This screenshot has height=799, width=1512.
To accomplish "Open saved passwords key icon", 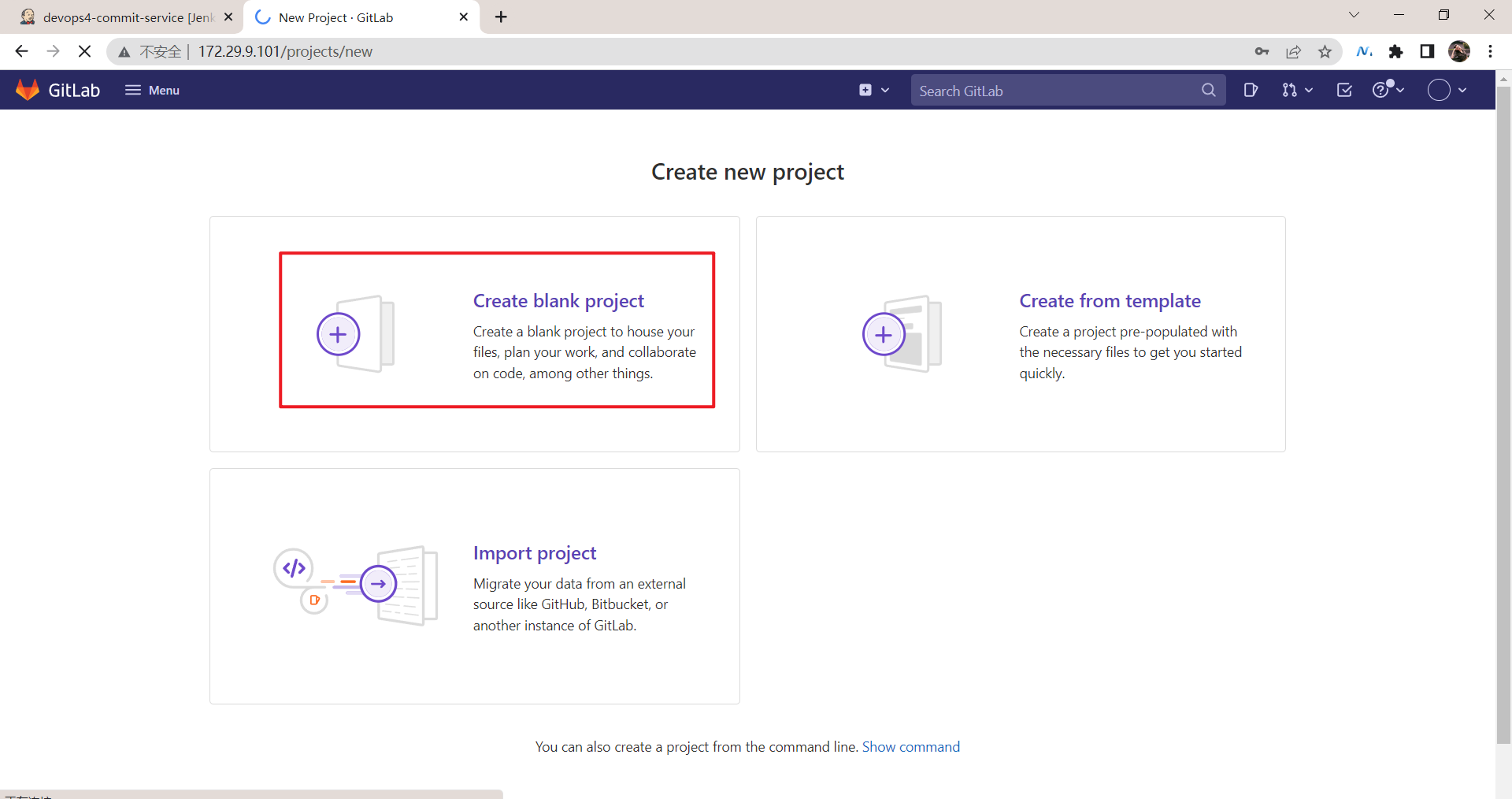I will pyautogui.click(x=1262, y=51).
